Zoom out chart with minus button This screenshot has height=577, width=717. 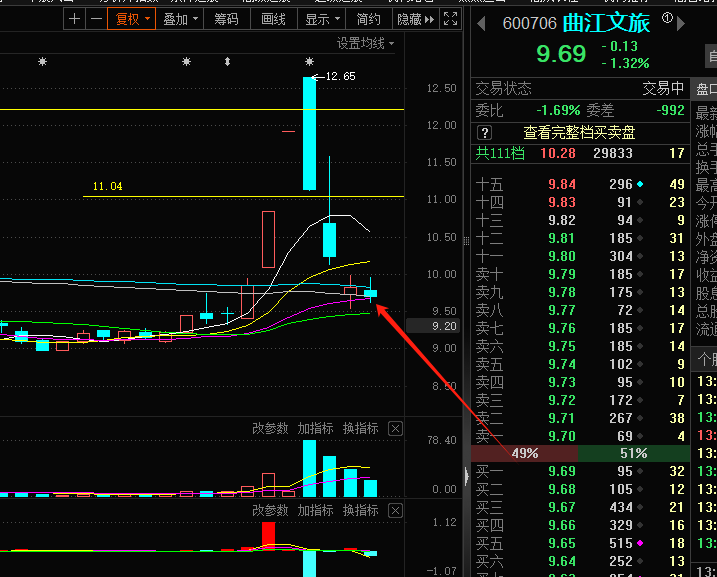tap(96, 19)
